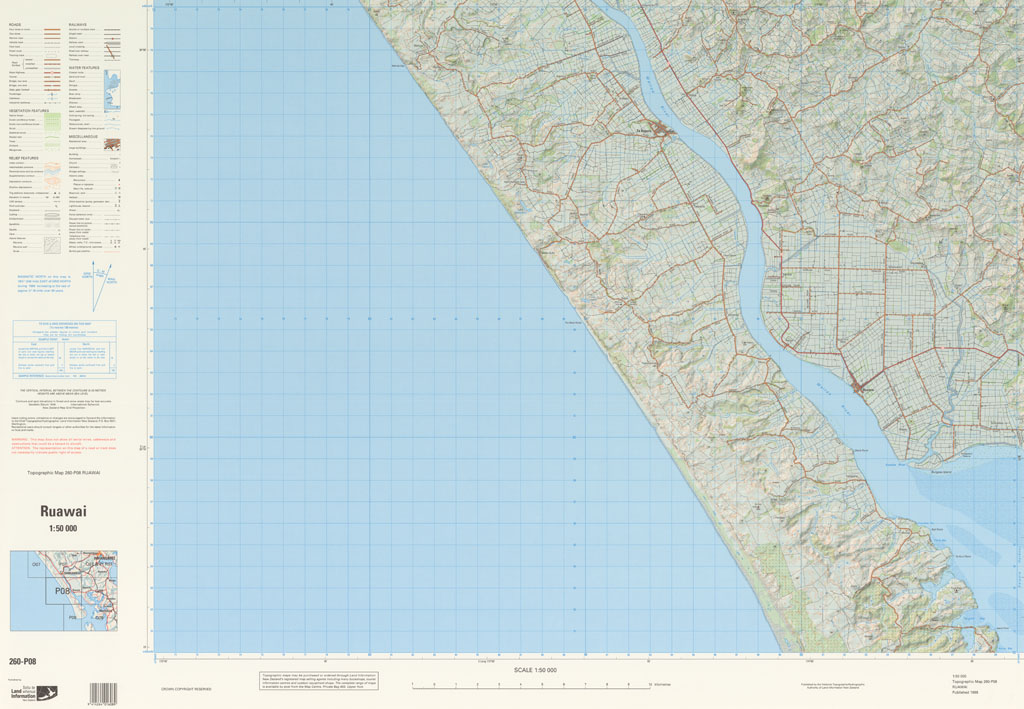Screen dimensions: 1024x709
Task: Click the SCALE 1:50 000 label
Action: 535,670
